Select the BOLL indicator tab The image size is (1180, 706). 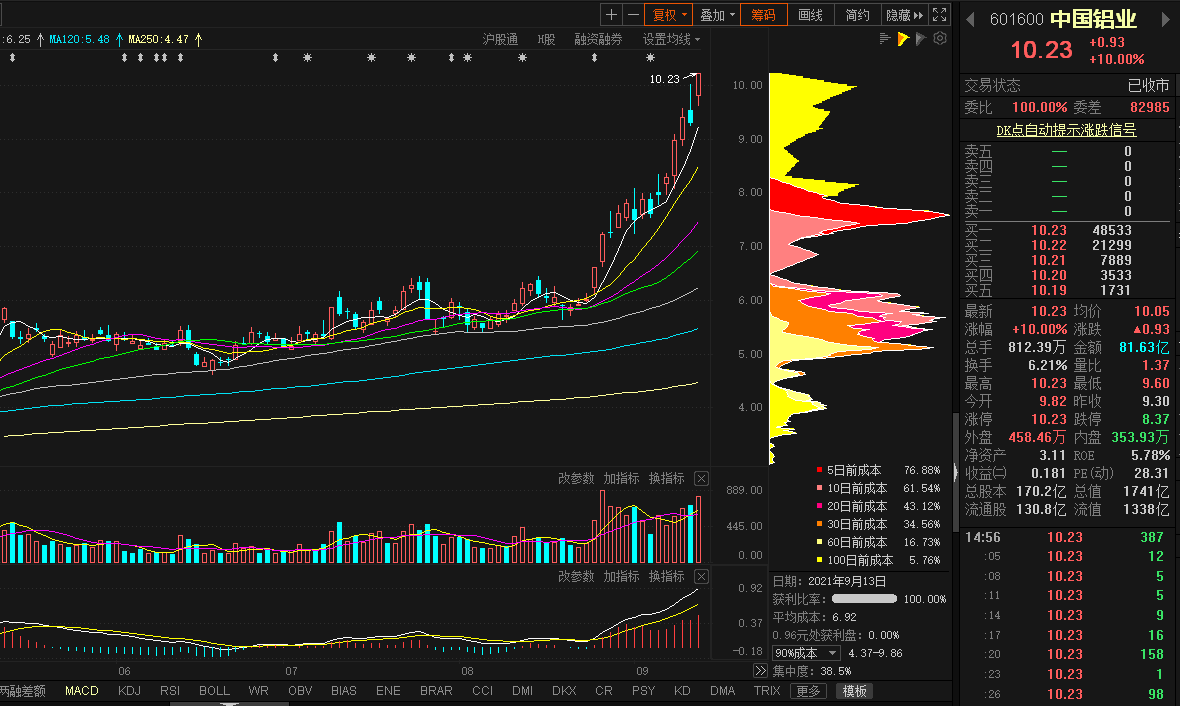214,690
